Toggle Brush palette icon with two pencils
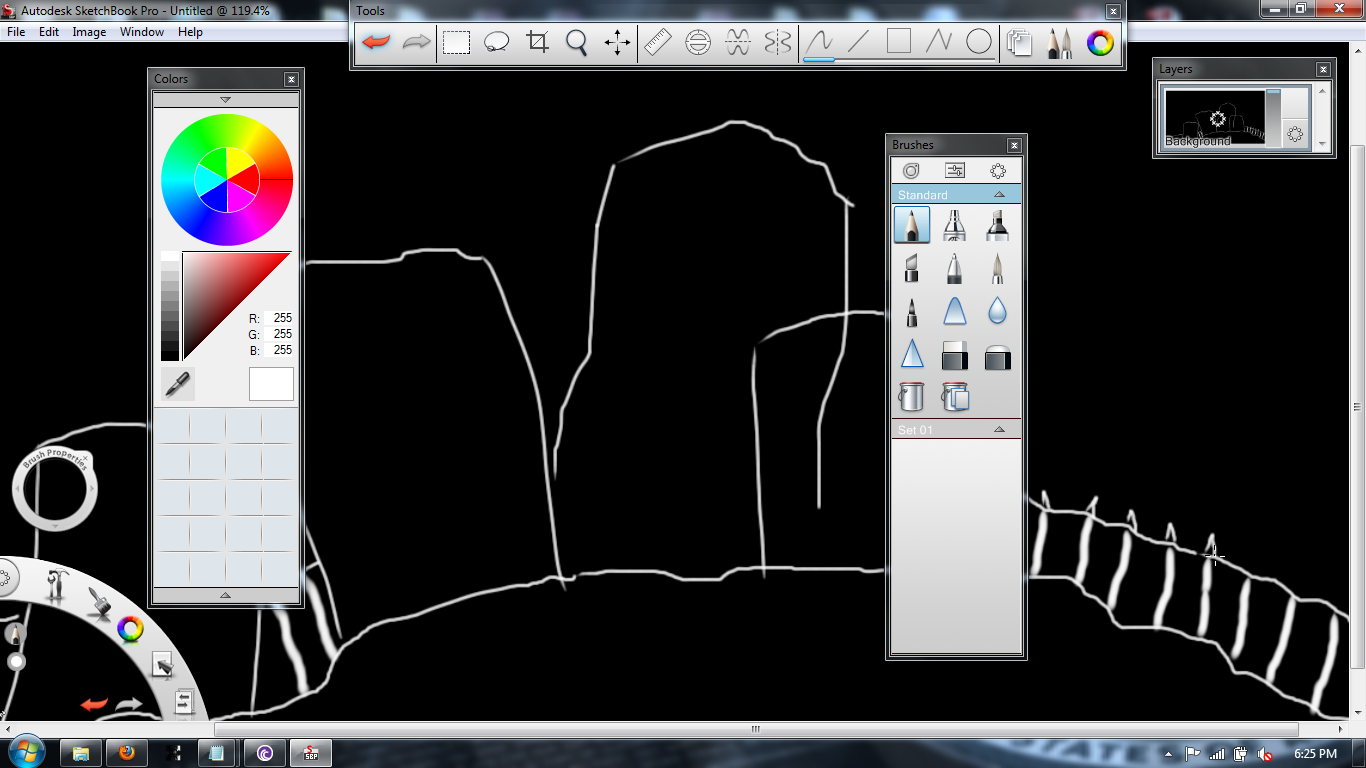Viewport: 1366px width, 768px height. click(1059, 42)
